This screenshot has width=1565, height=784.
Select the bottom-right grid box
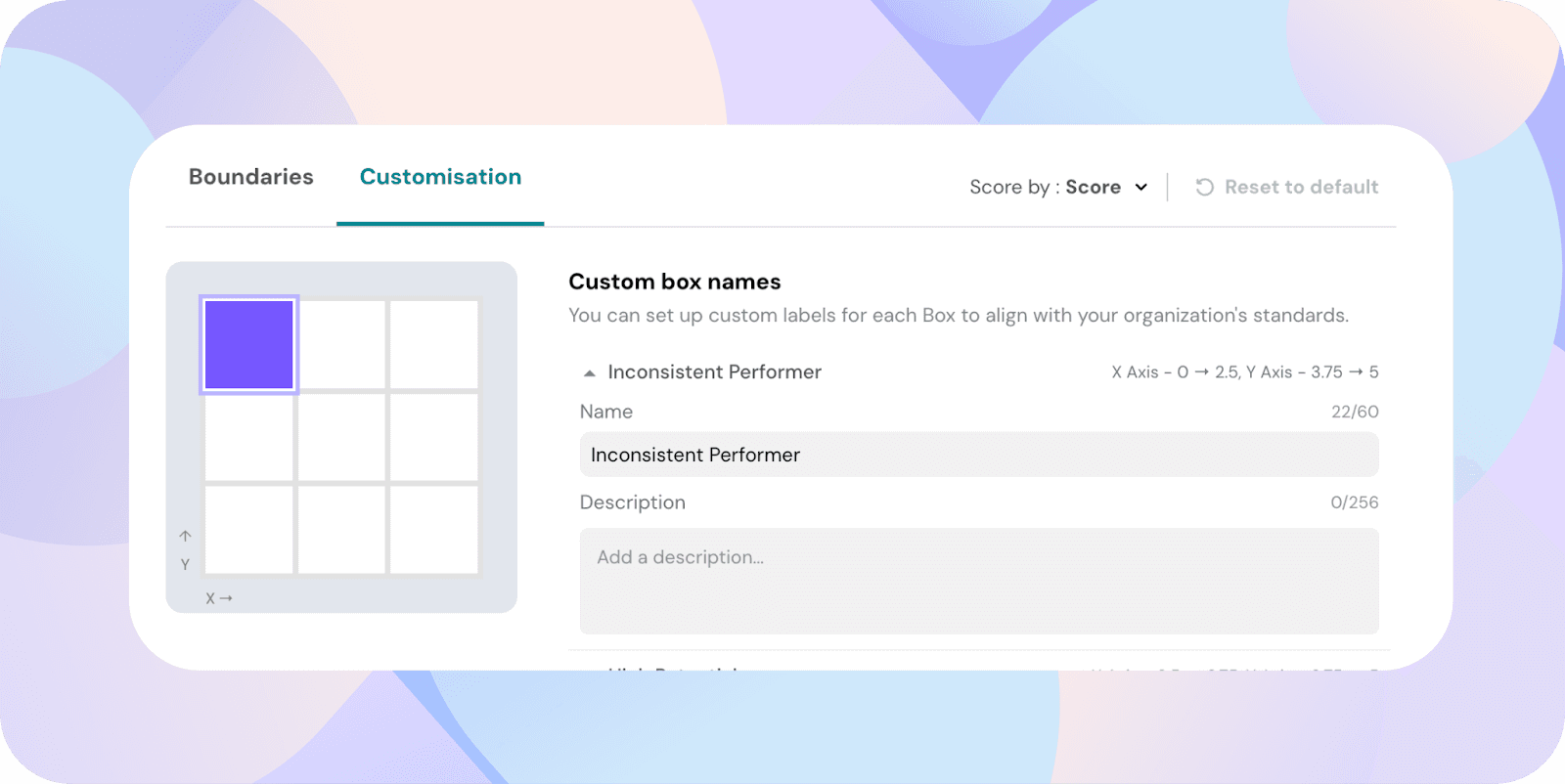click(x=433, y=529)
